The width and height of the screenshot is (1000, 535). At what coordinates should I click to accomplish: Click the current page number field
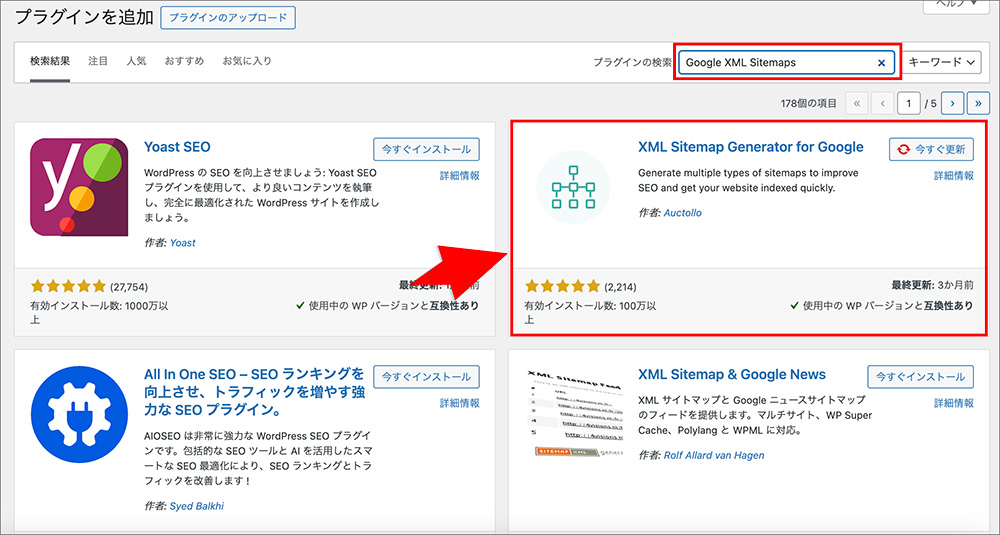[x=908, y=103]
